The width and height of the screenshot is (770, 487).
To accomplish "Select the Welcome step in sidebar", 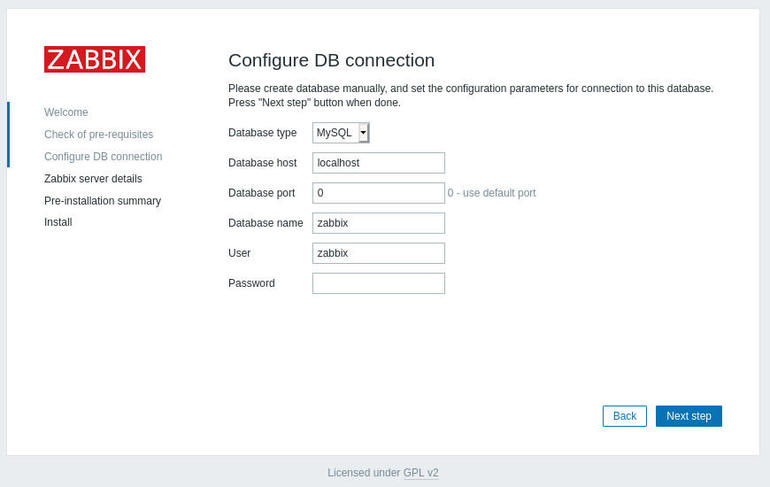I will click(66, 112).
